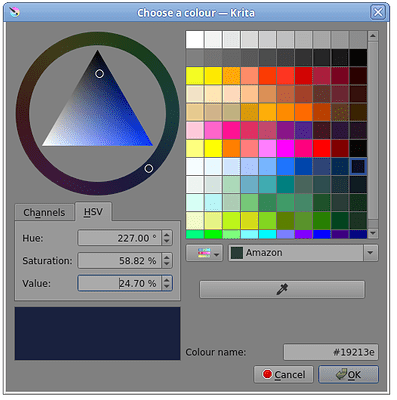Click the hue ring selector handle
397x400 pixels.
tap(149, 168)
